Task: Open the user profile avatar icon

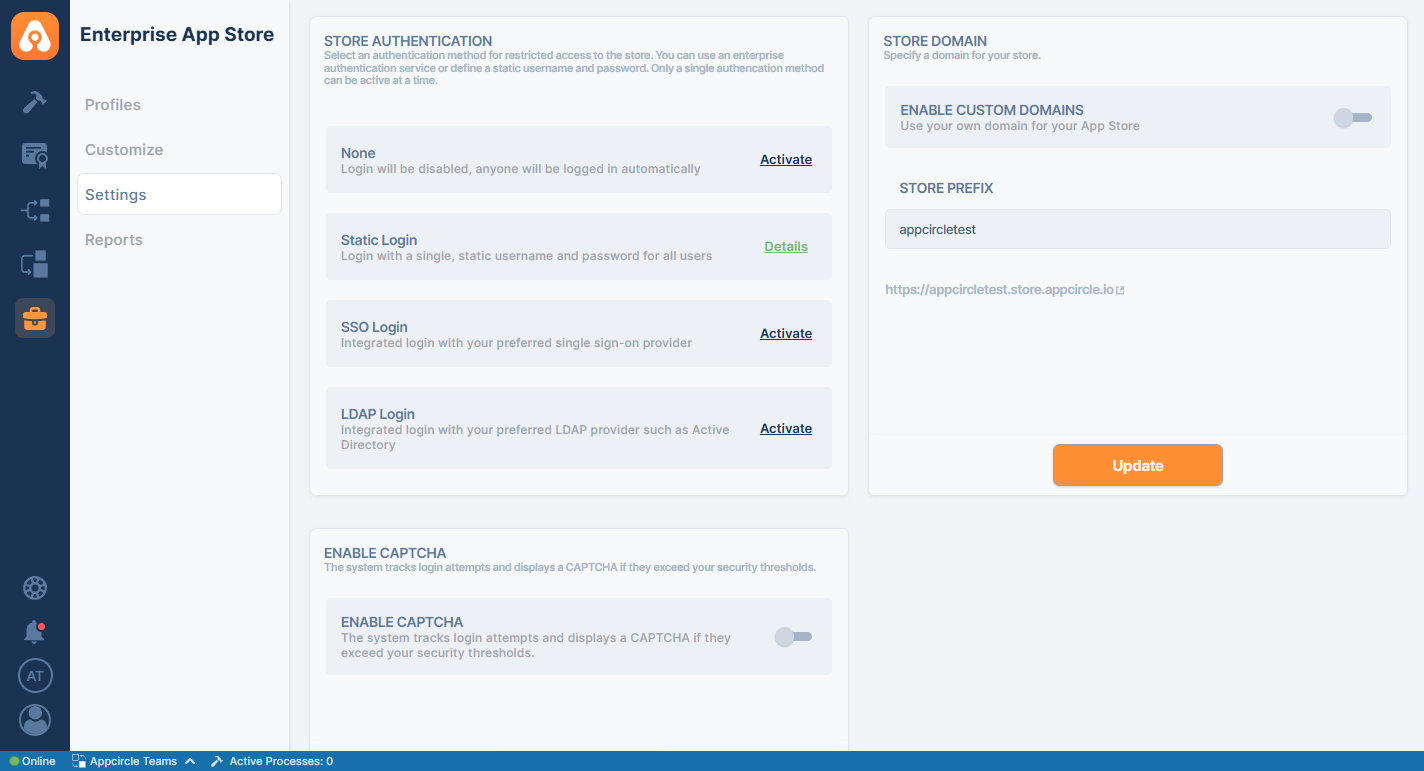Action: coord(35,720)
